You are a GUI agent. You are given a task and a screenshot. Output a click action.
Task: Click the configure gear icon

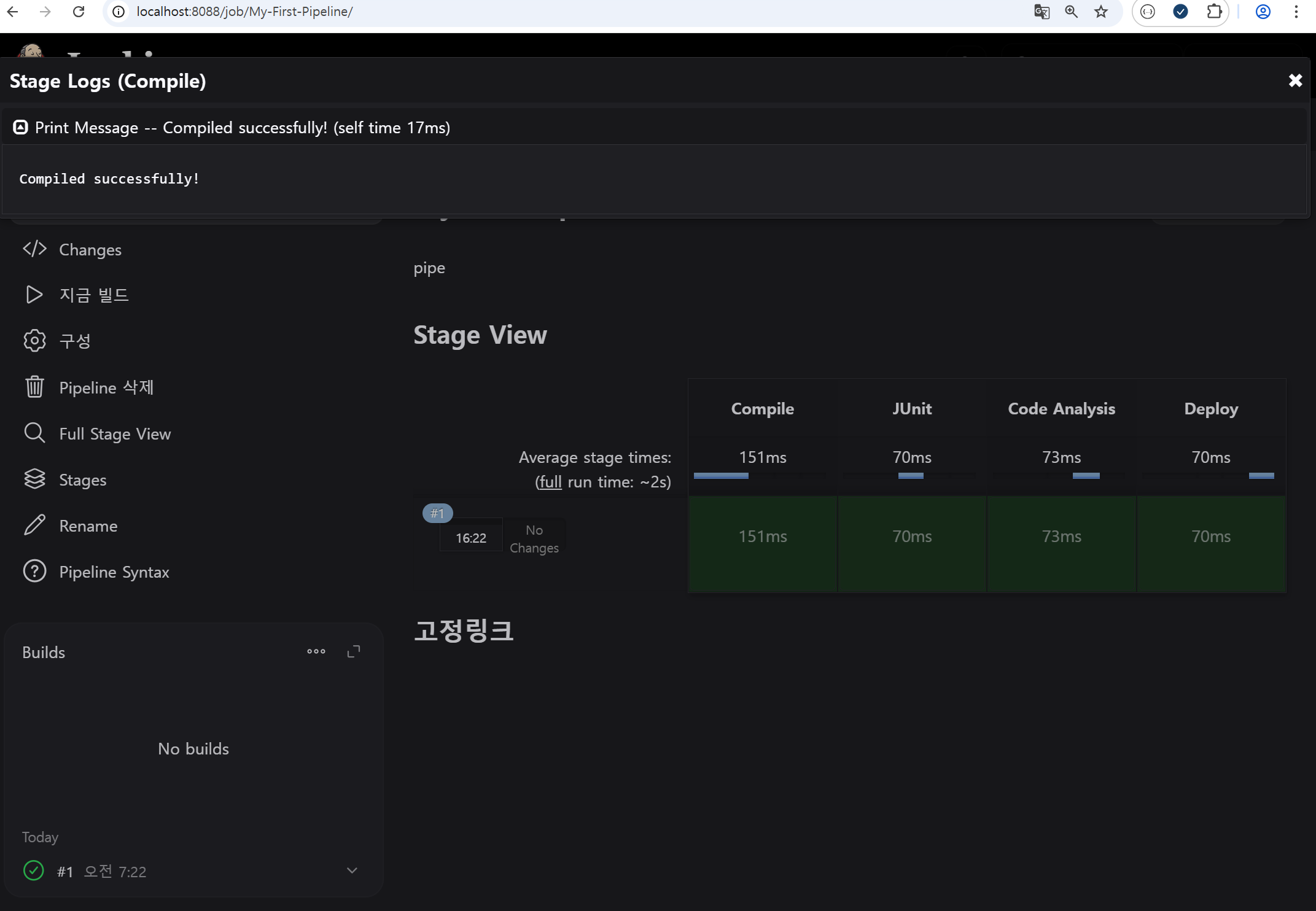(34, 340)
